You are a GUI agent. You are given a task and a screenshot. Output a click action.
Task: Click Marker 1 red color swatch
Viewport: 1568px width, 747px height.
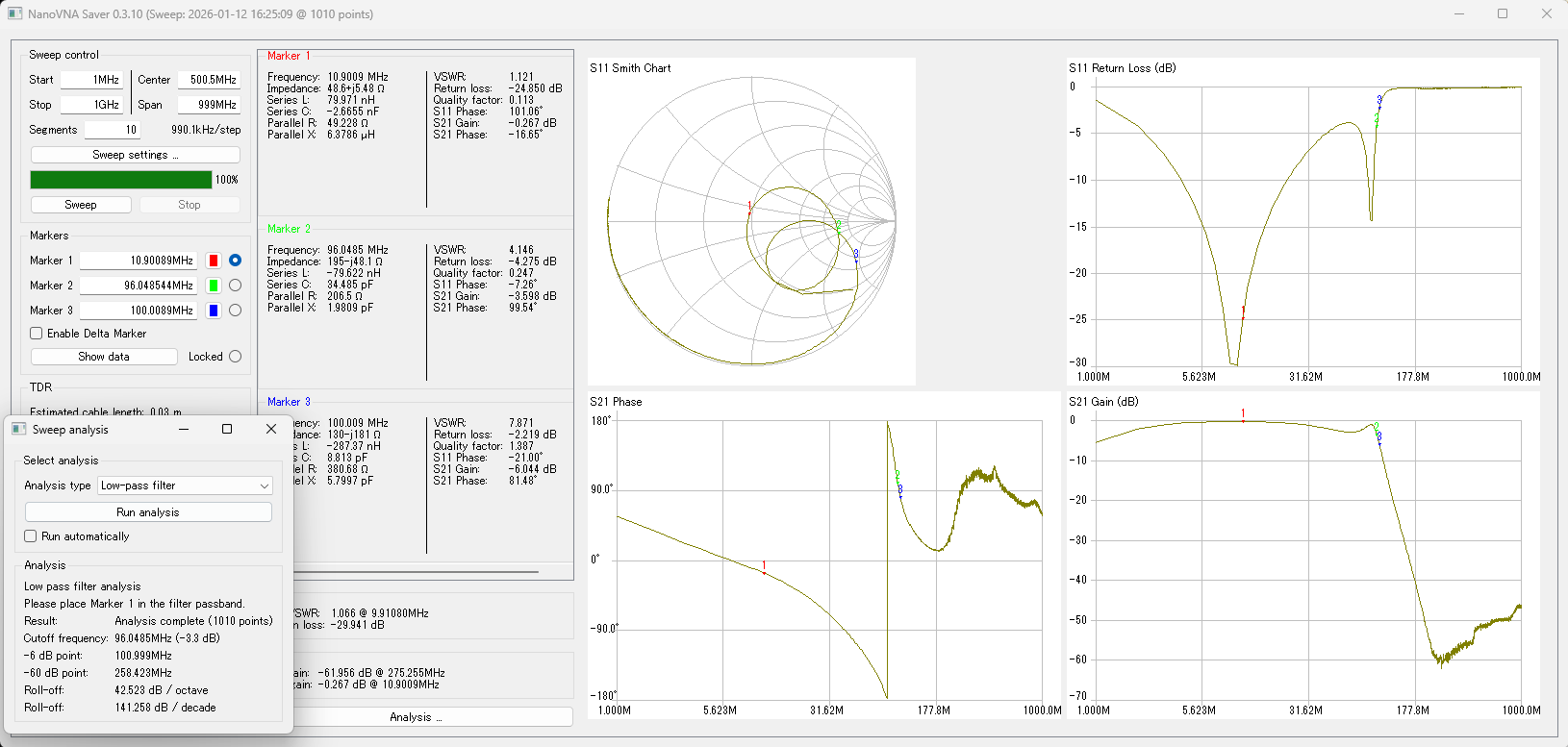pyautogui.click(x=214, y=261)
